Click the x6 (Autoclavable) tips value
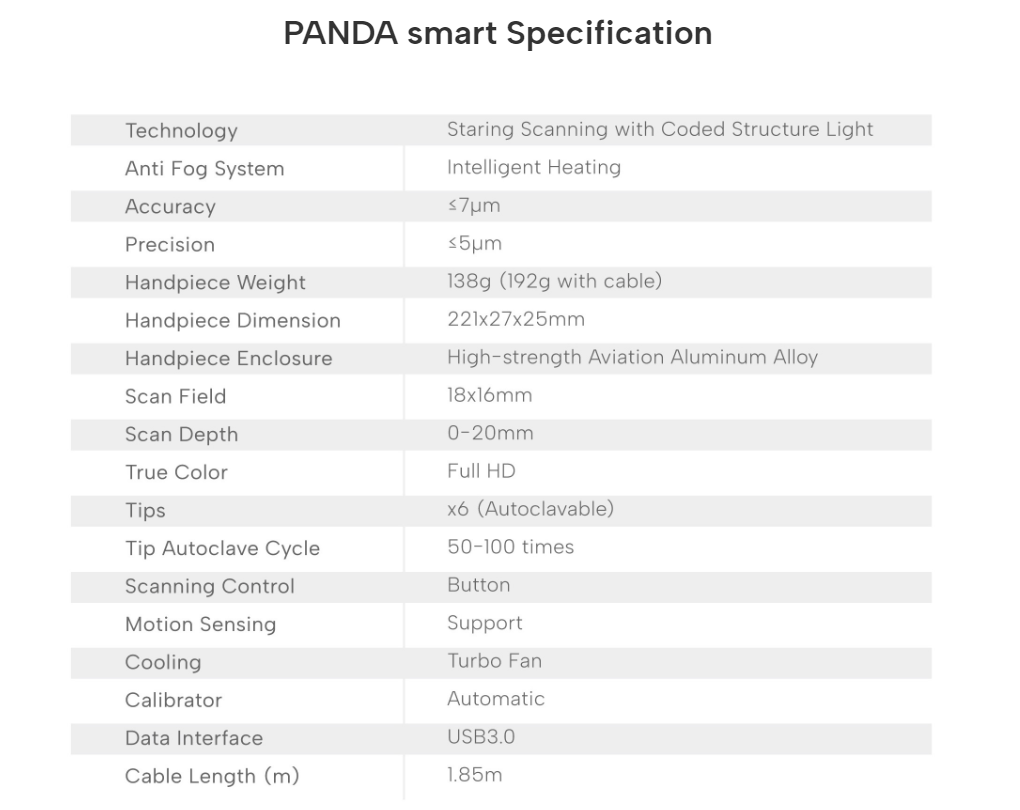 click(530, 510)
